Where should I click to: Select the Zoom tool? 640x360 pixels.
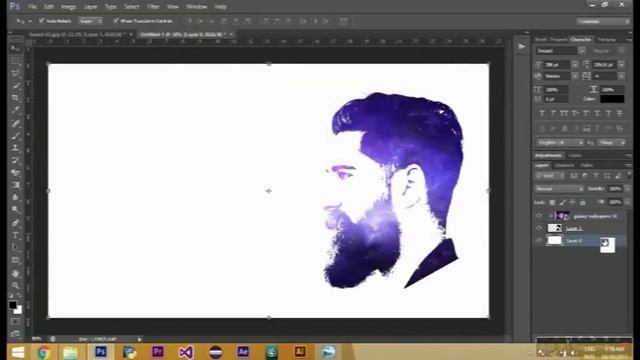click(16, 285)
